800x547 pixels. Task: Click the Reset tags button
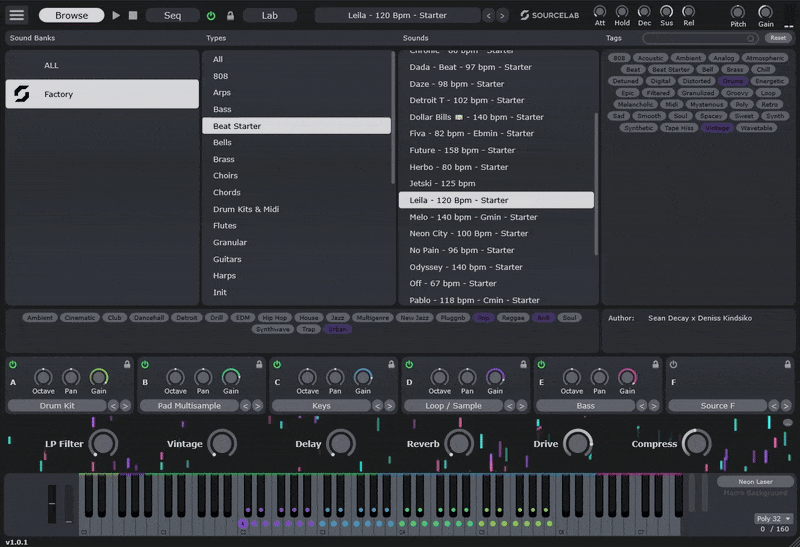tap(777, 38)
